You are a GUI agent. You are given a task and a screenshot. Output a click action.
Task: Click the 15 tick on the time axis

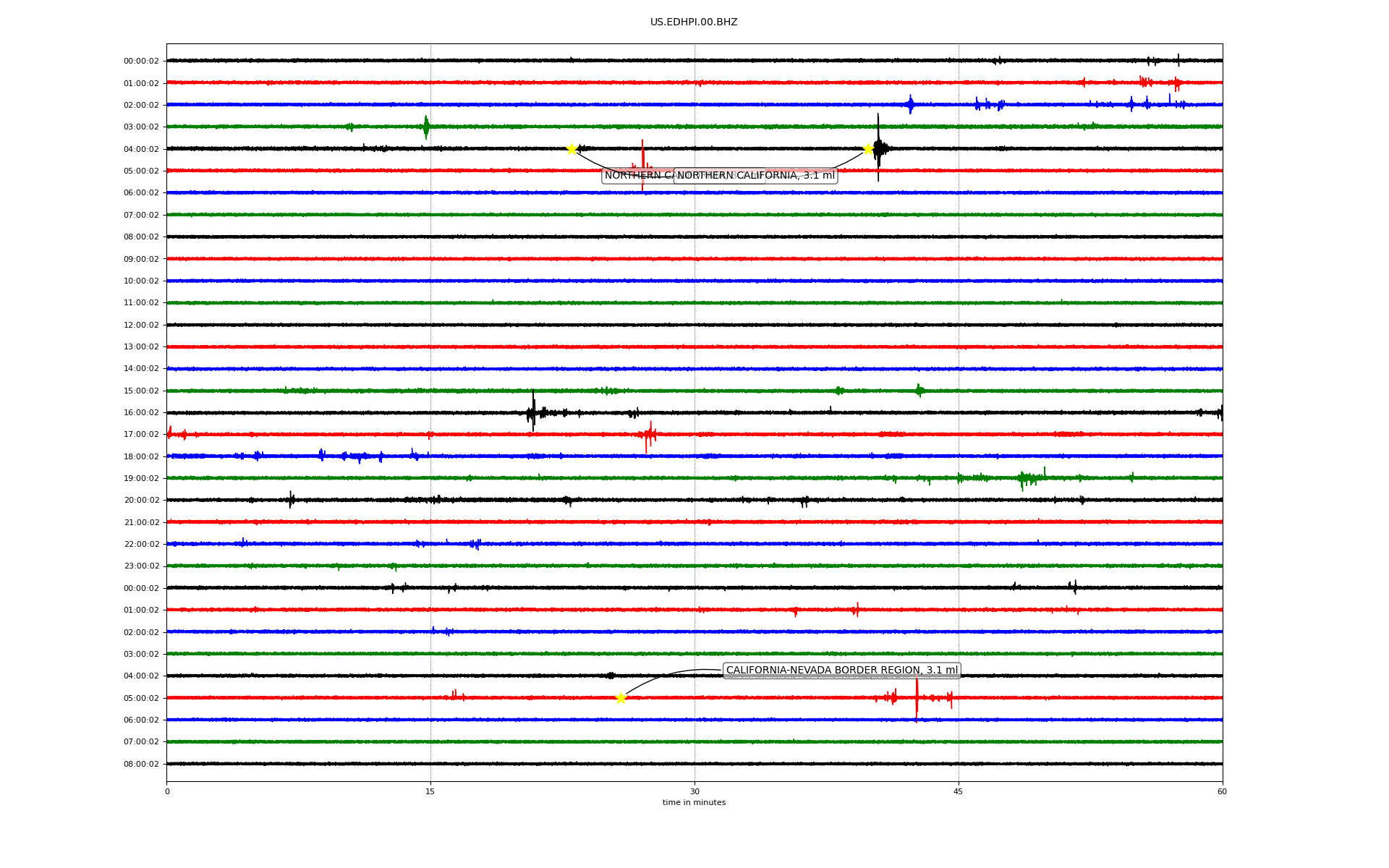tap(430, 791)
